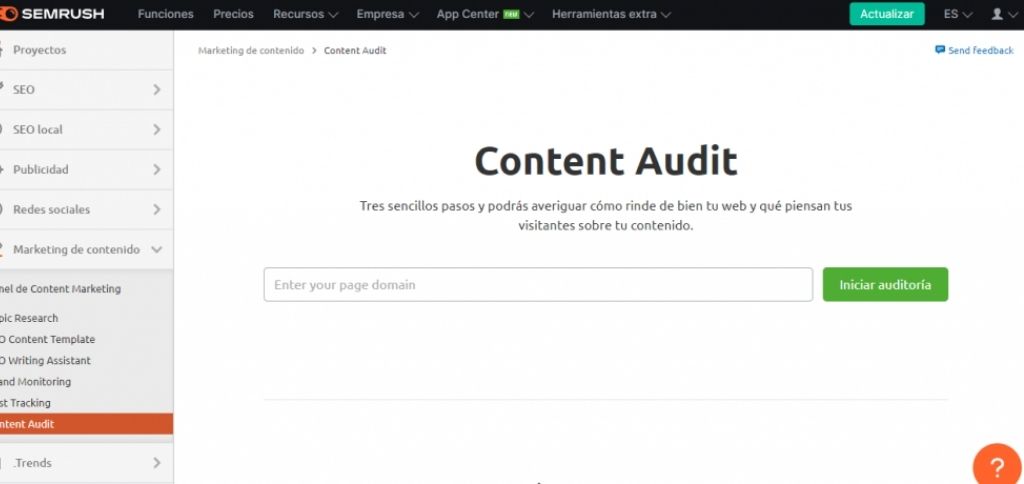Go to Funciones in top menu
Viewport: 1024px width, 484px height.
click(x=165, y=14)
